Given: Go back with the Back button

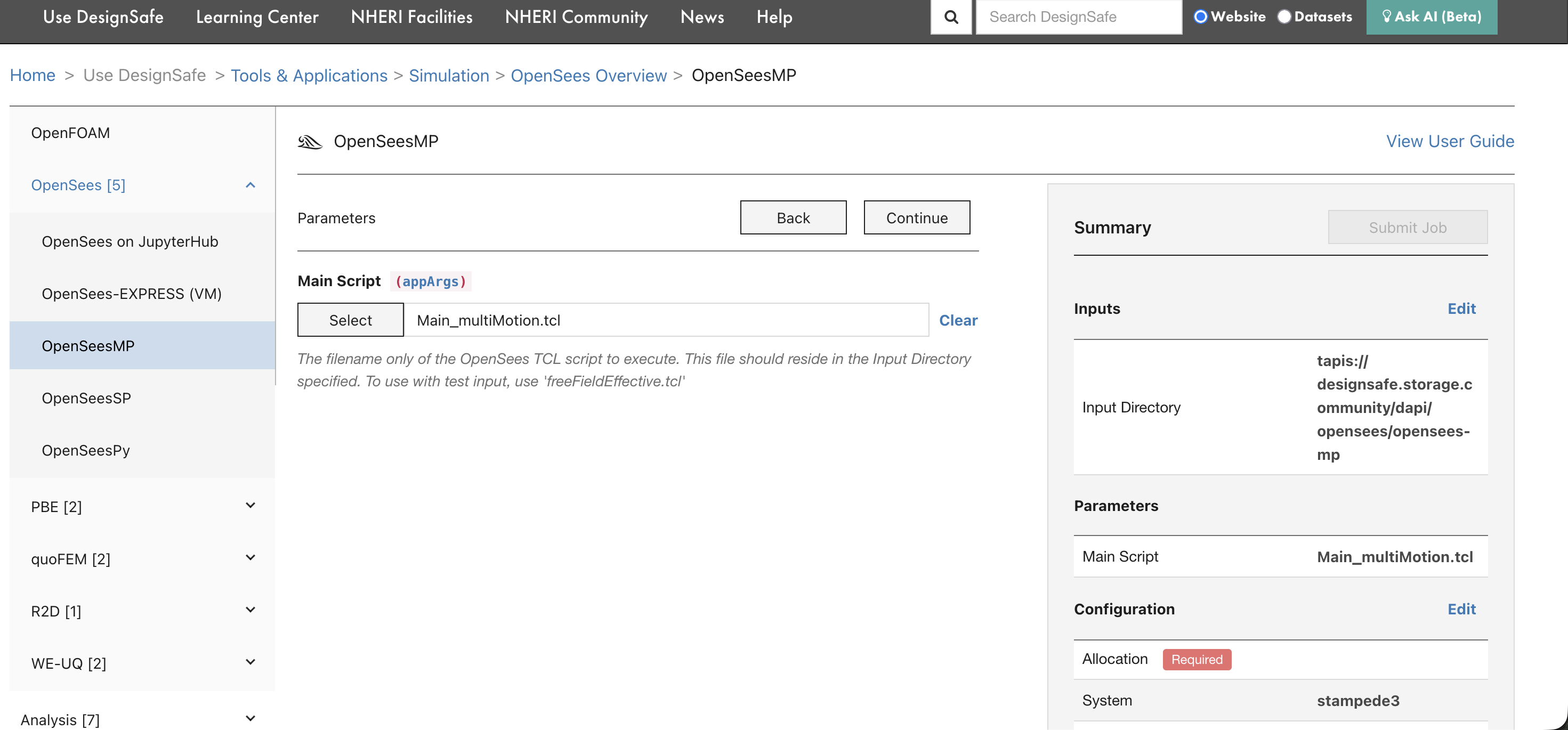Looking at the screenshot, I should click(x=793, y=218).
